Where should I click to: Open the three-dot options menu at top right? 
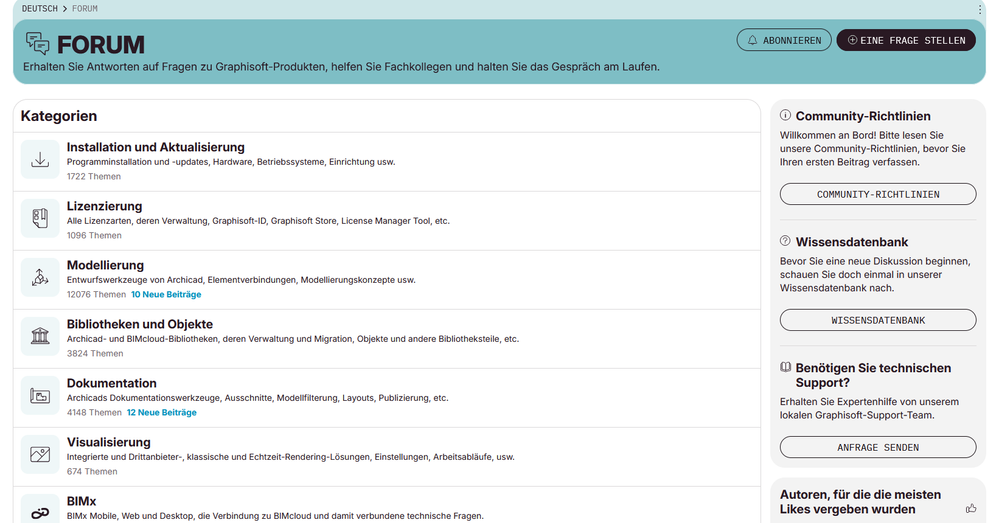(x=980, y=9)
